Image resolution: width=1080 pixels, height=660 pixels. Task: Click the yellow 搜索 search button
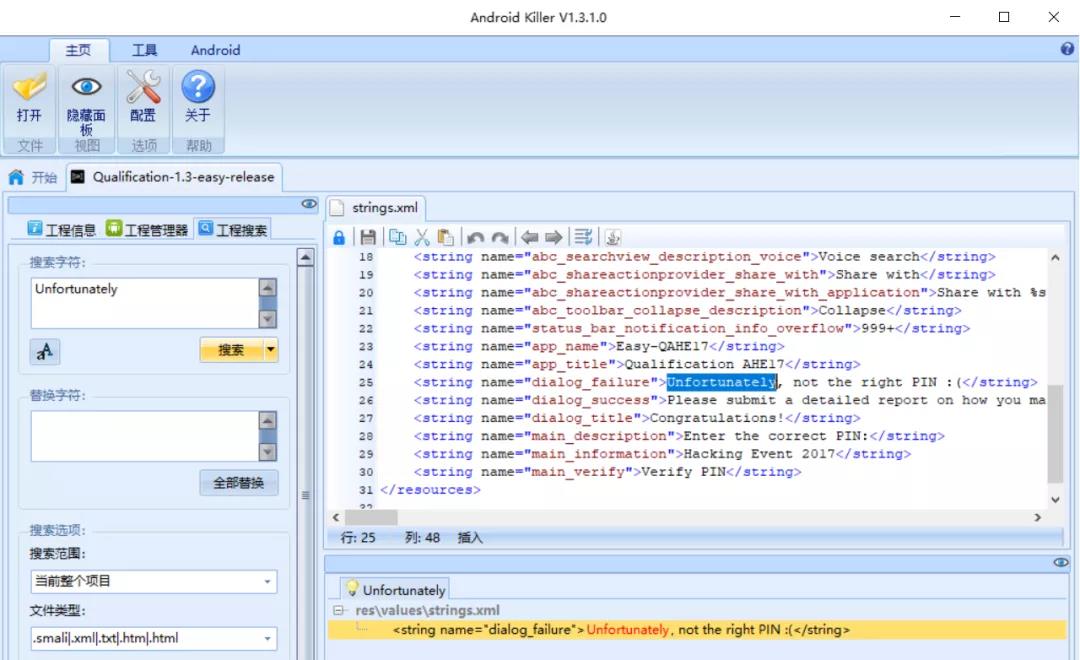click(x=231, y=350)
